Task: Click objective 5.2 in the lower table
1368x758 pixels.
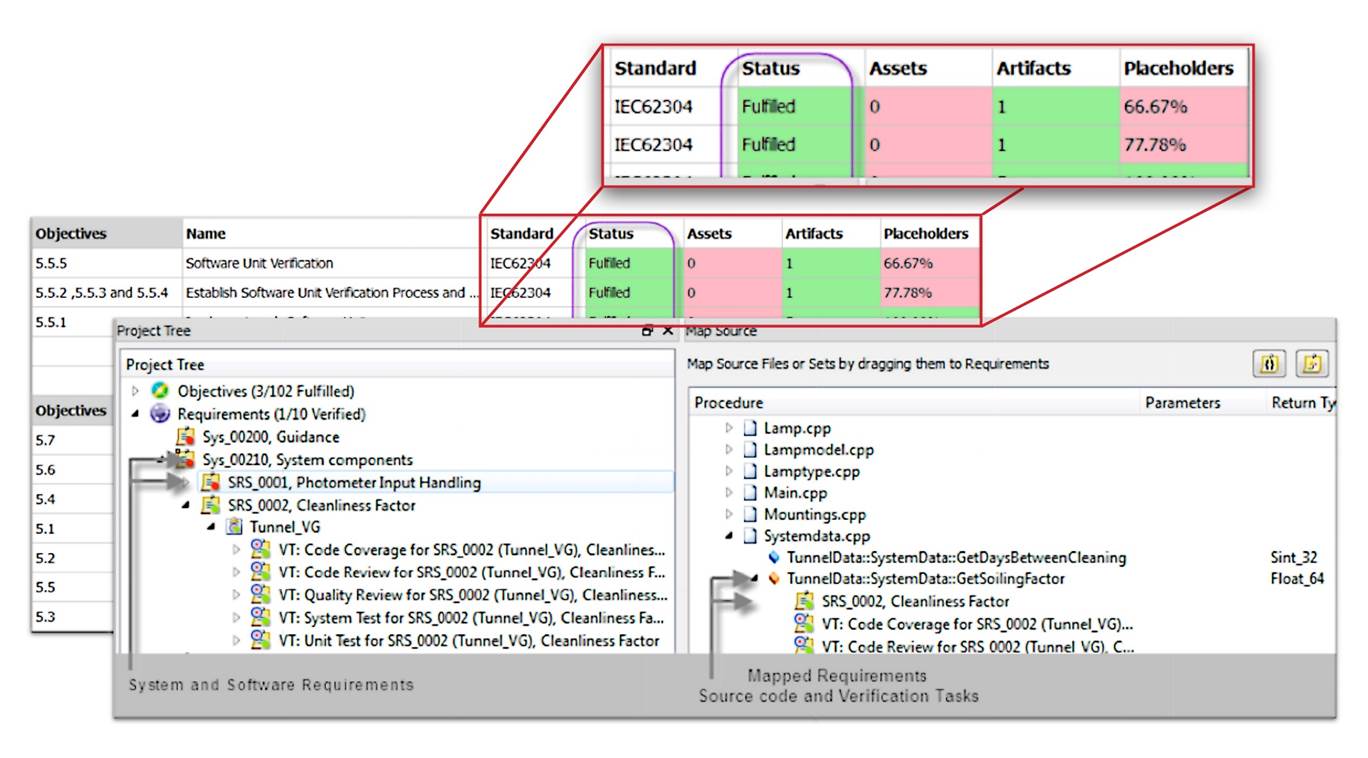Action: tap(71, 558)
